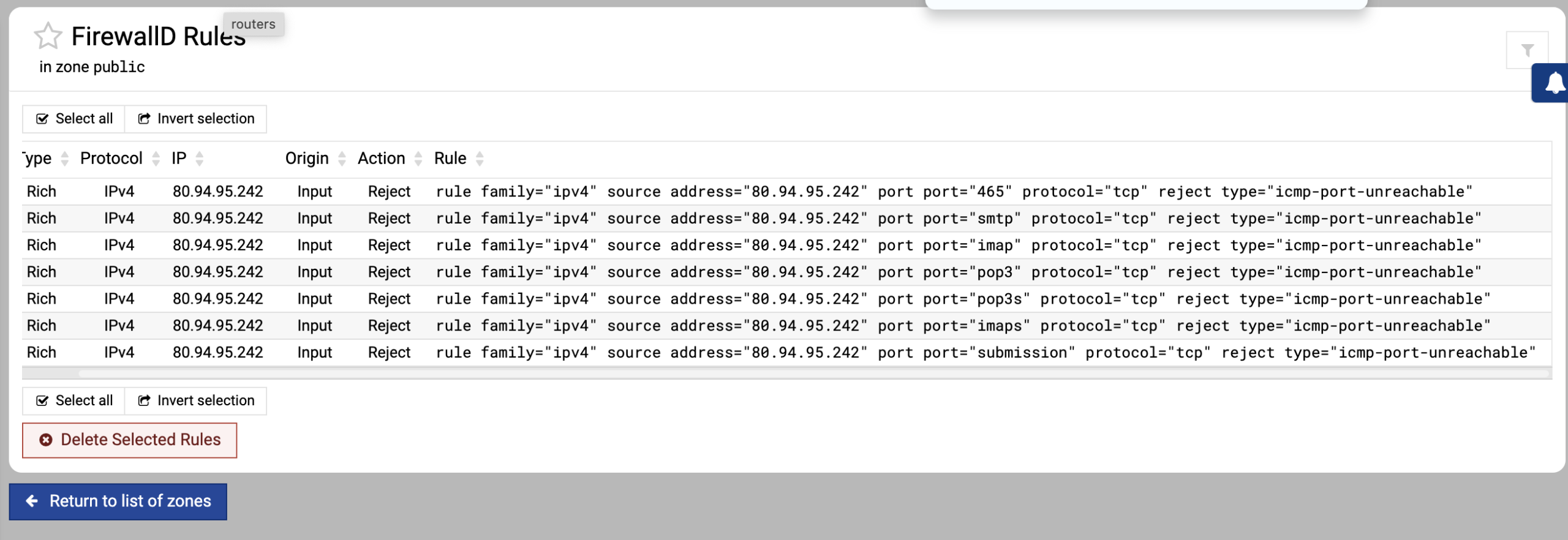Sort by Origin column arrows
Screen dimensions: 1568x540
point(342,159)
